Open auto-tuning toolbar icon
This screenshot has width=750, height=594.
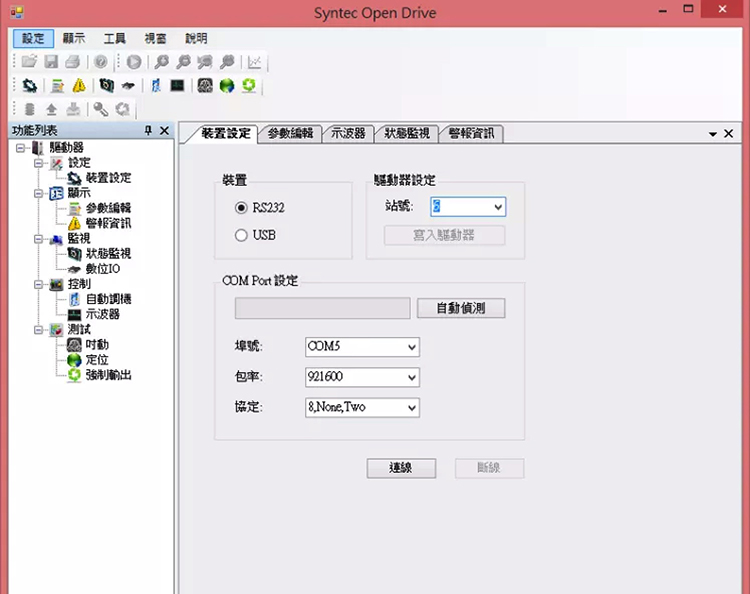point(155,86)
